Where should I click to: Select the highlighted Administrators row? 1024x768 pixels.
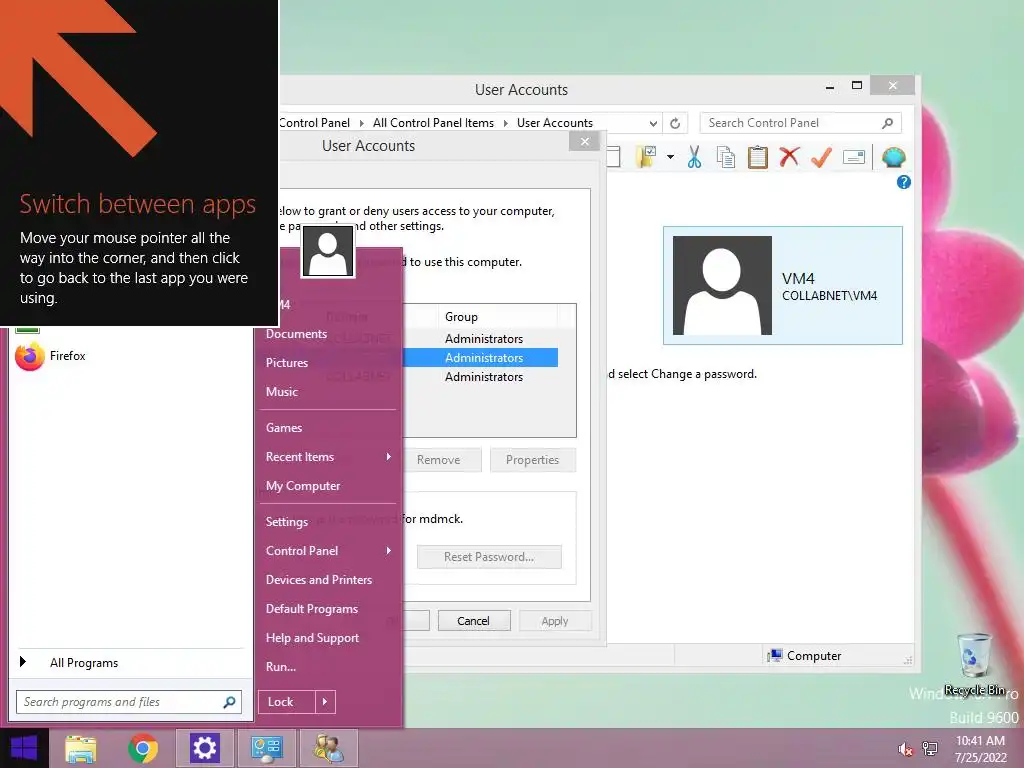tap(481, 358)
